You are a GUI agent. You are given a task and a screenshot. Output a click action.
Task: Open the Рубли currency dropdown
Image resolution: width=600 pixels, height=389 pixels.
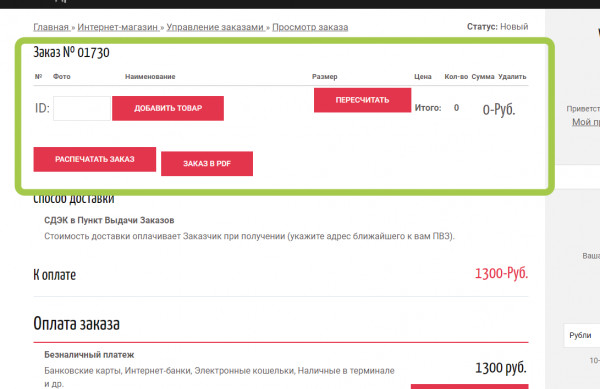(x=582, y=335)
